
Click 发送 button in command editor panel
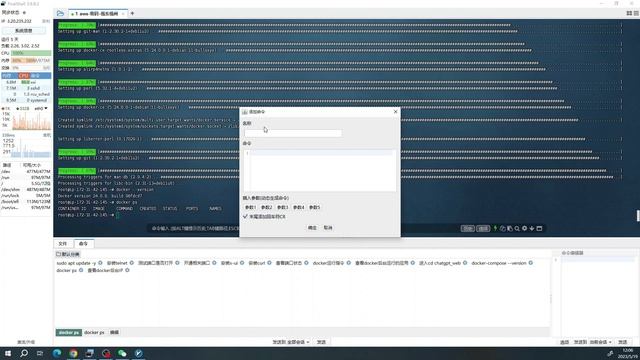(x=622, y=342)
